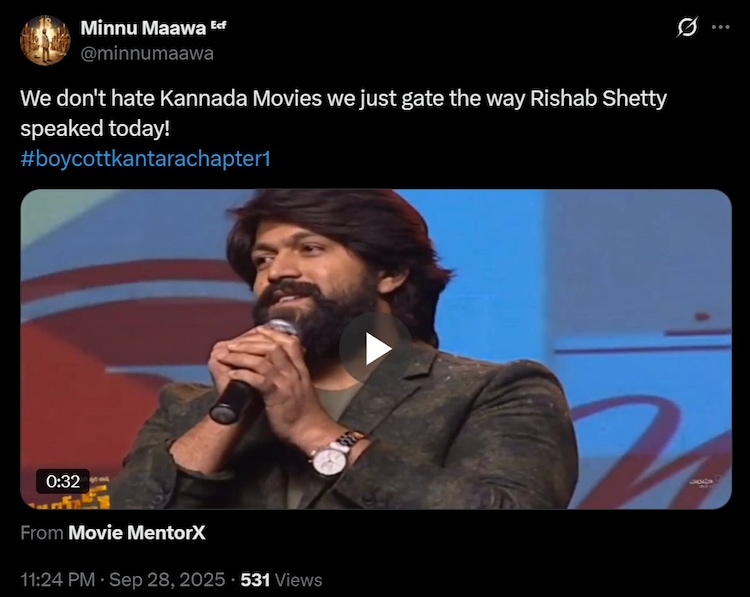Open the @minnumaawa handle link
The image size is (750, 597).
(x=147, y=53)
